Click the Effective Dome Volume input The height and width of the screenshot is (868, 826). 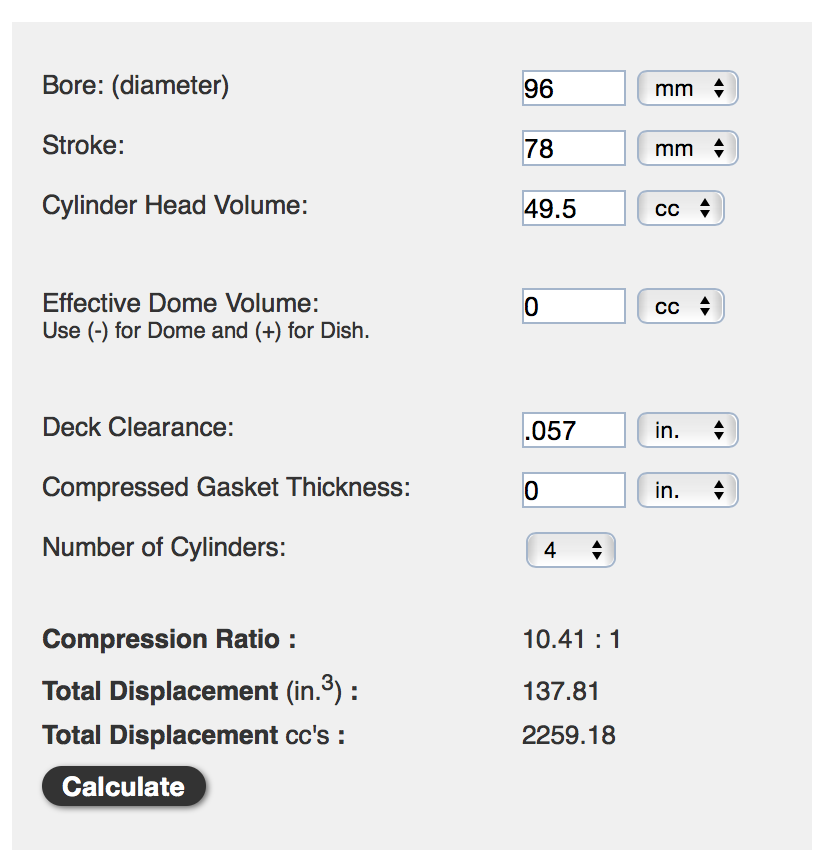click(573, 307)
